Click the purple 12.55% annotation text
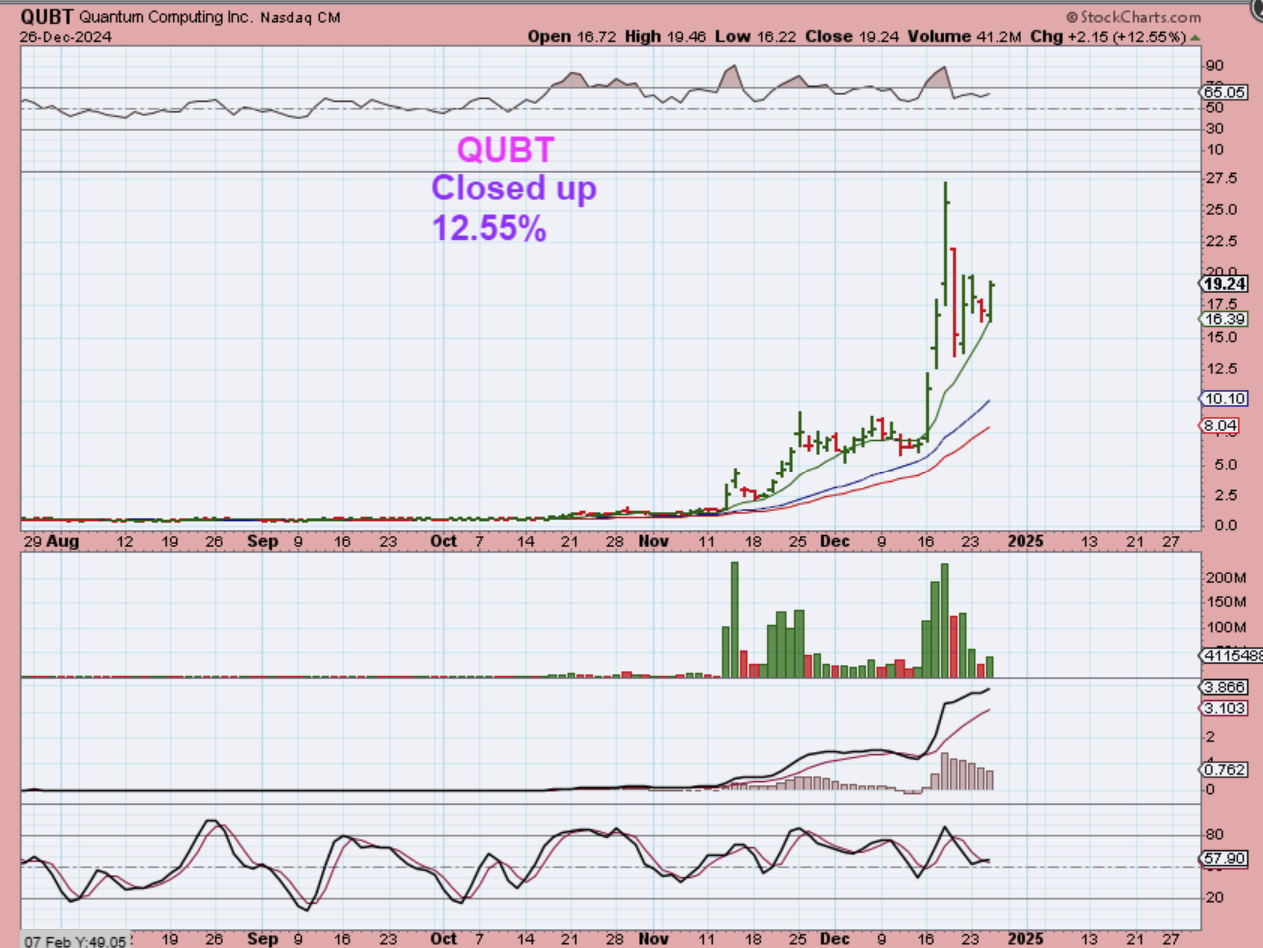Image resolution: width=1263 pixels, height=948 pixels. click(488, 228)
